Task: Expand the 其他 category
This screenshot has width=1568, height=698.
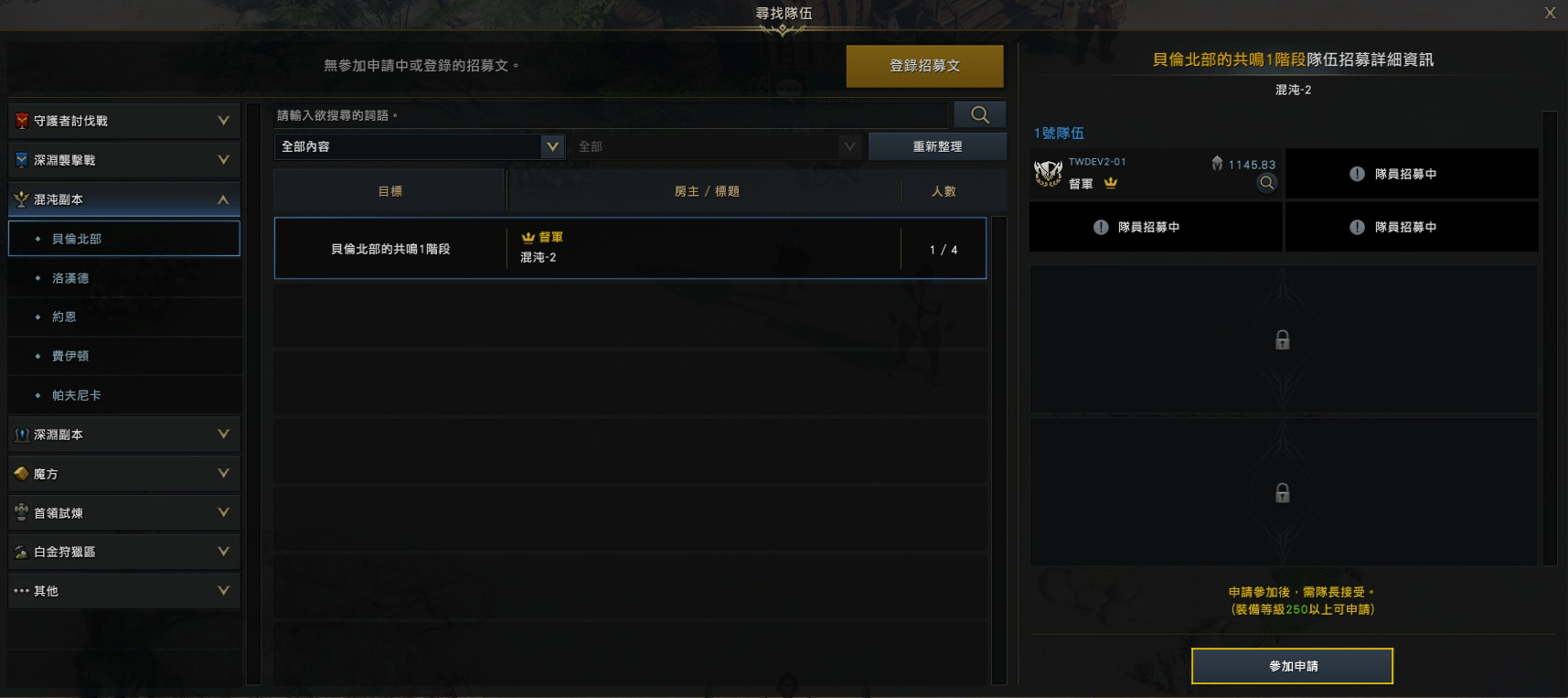Action: tap(223, 591)
